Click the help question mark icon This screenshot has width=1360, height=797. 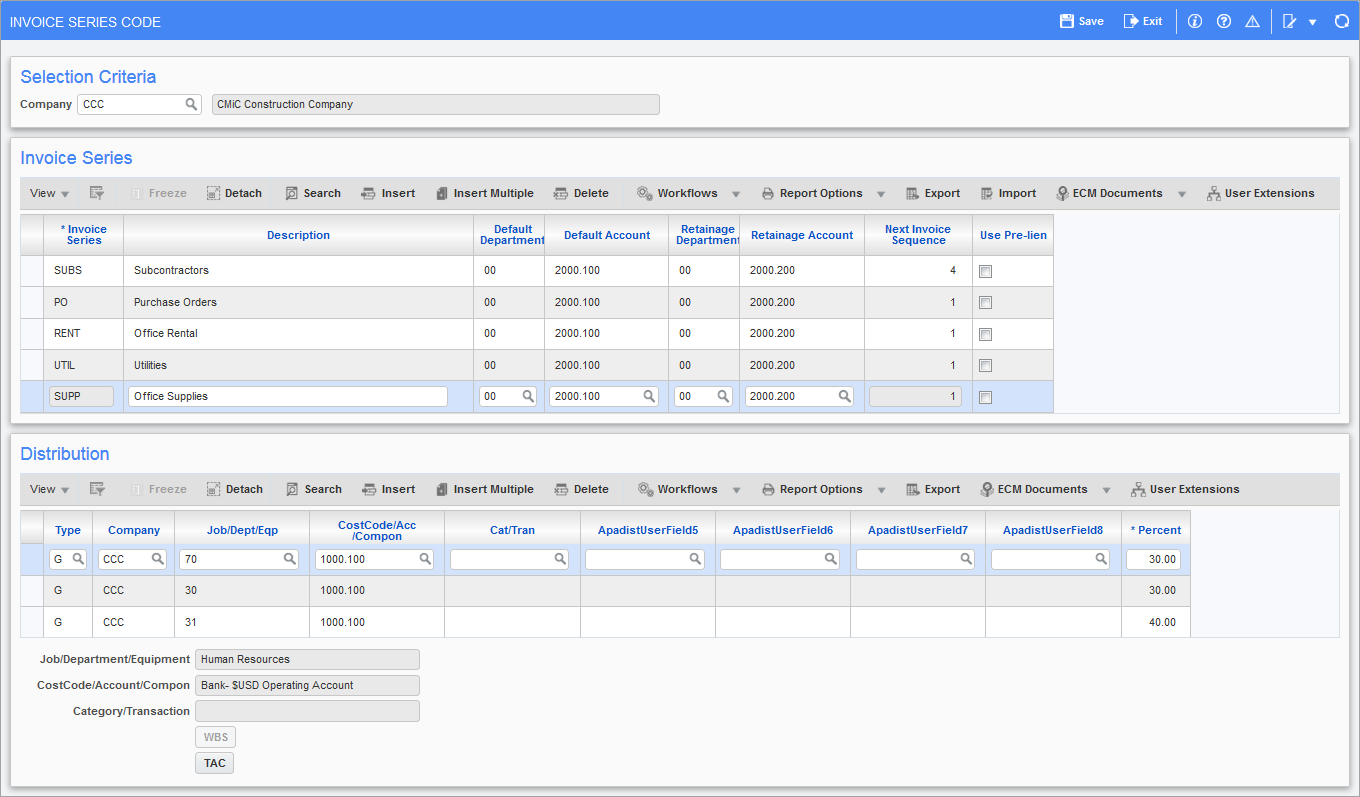point(1224,20)
